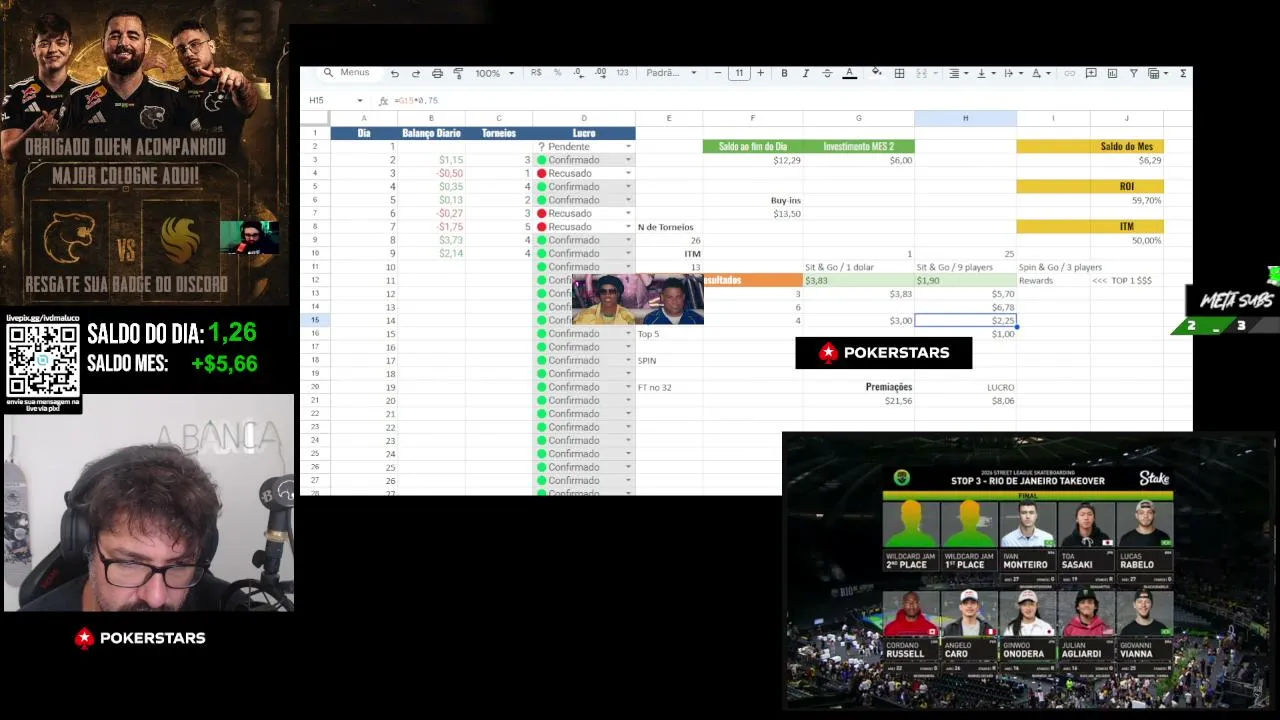Open the Pendente status dropdown in row 2

(629, 147)
